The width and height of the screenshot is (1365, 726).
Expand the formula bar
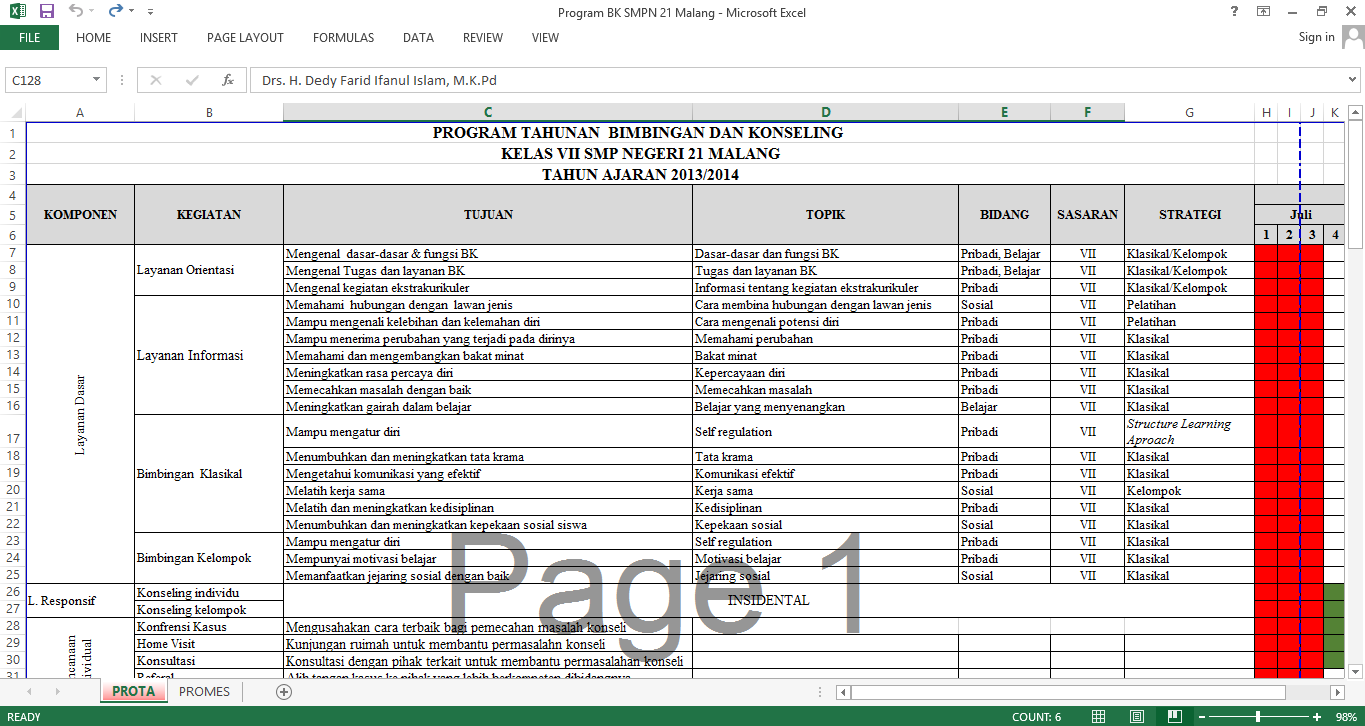pos(1354,80)
